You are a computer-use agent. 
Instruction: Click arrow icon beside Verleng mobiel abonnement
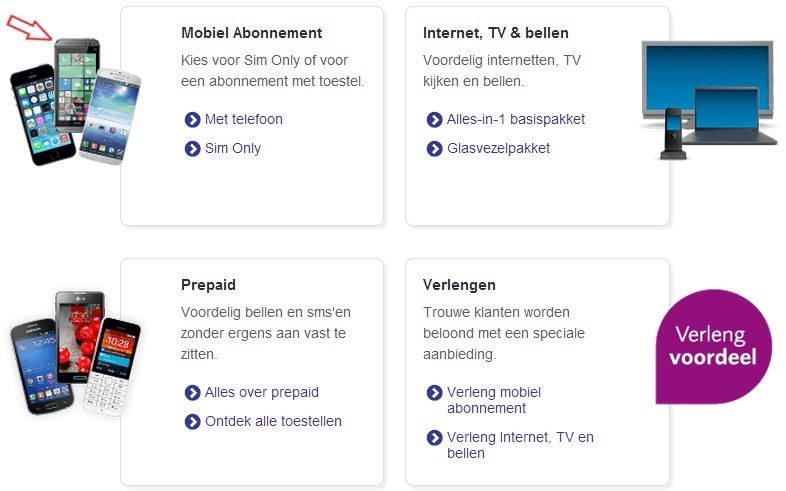(x=434, y=393)
